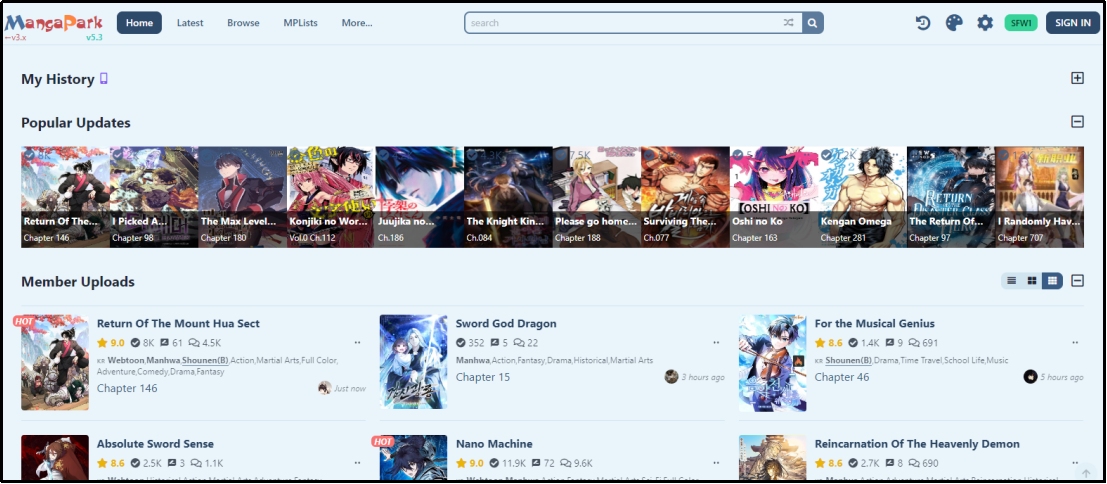The image size is (1107, 484).
Task: Open more options dots for Sword God Dragon
Action: (716, 343)
